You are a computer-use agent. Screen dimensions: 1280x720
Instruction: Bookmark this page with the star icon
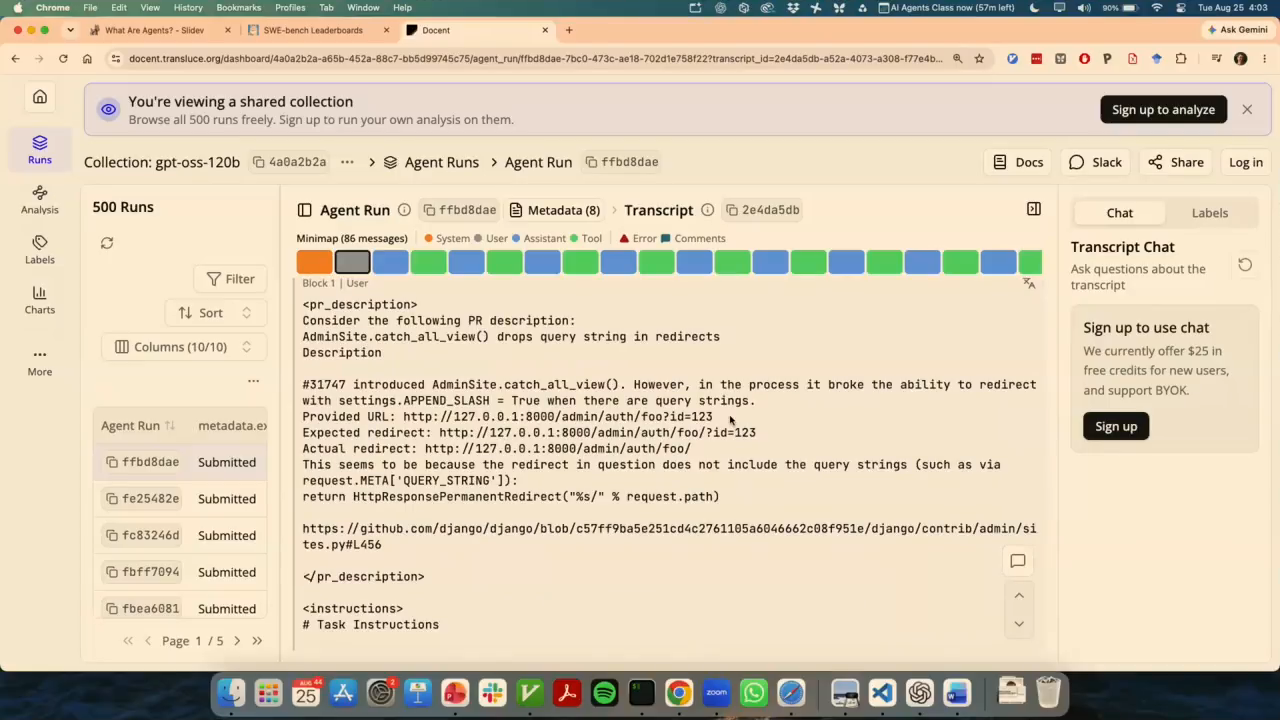tap(979, 59)
